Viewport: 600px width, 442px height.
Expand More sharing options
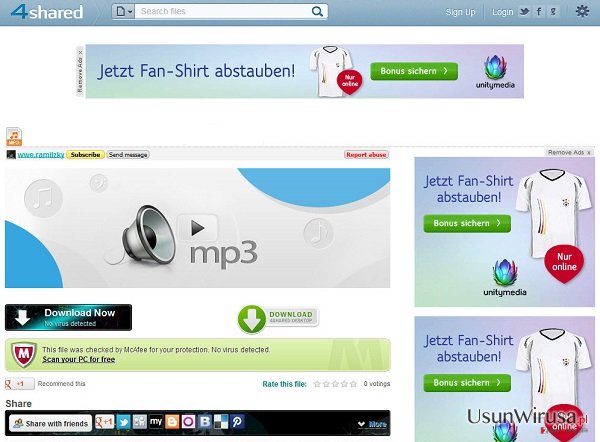click(x=372, y=424)
